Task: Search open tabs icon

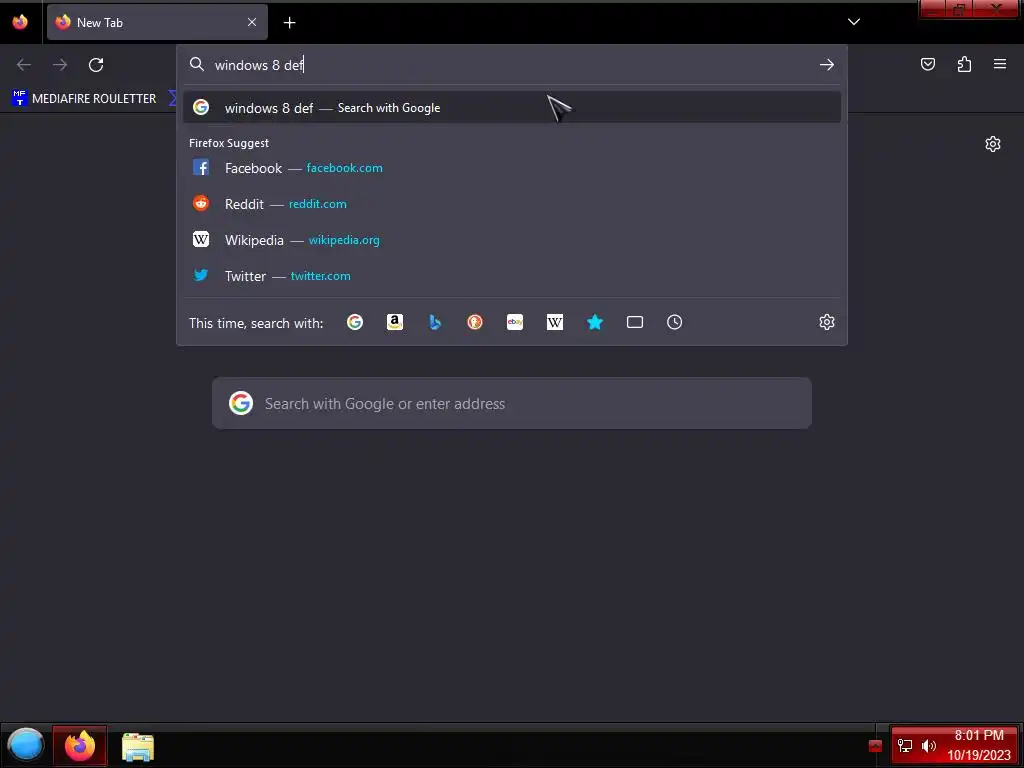Action: pos(635,322)
